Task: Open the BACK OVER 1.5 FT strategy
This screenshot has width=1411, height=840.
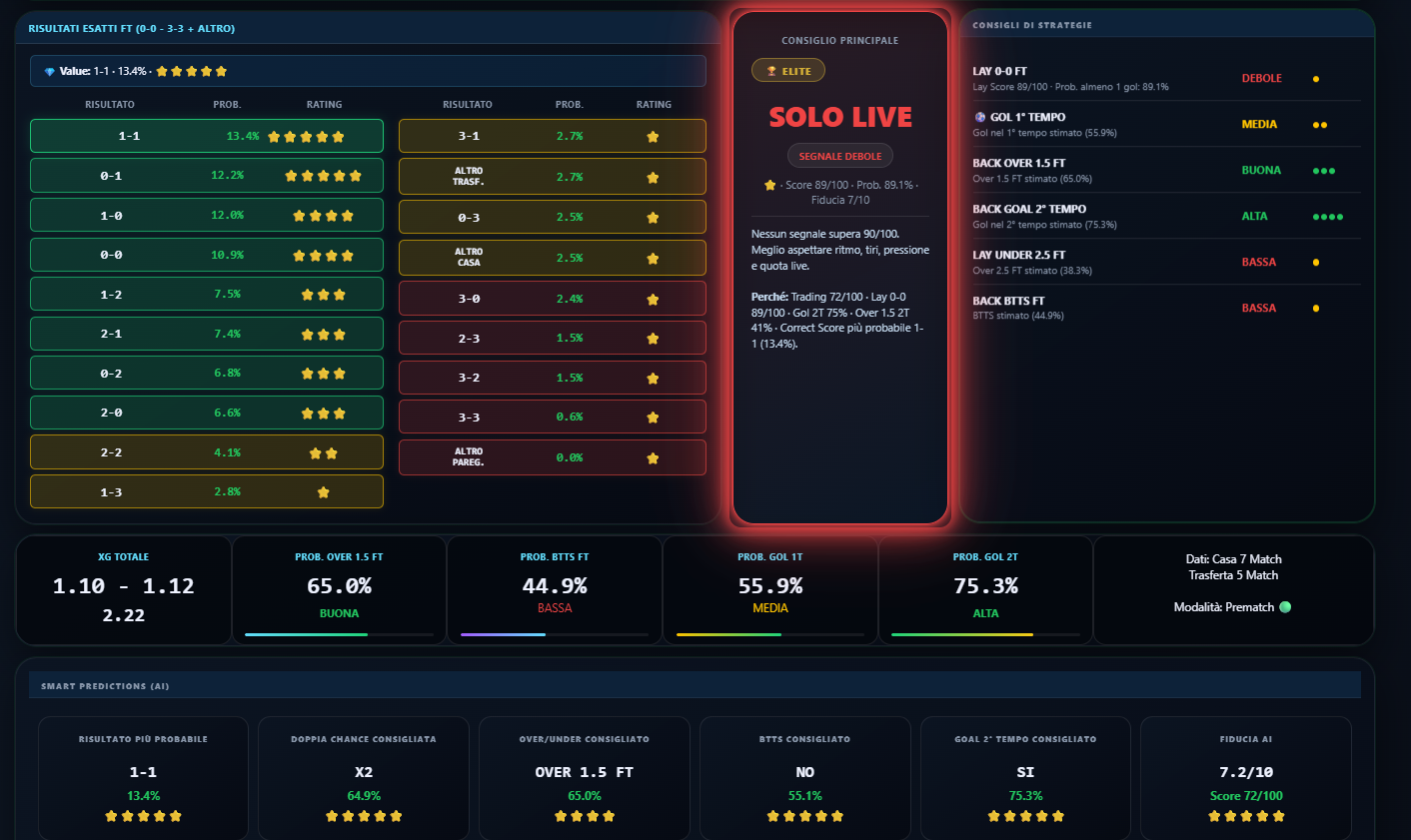Action: click(1166, 170)
